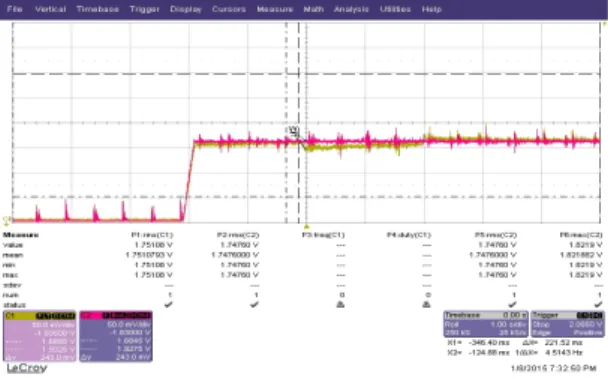Screen dimensions: 608x378
Task: Open the File menu
Action: 15,9
